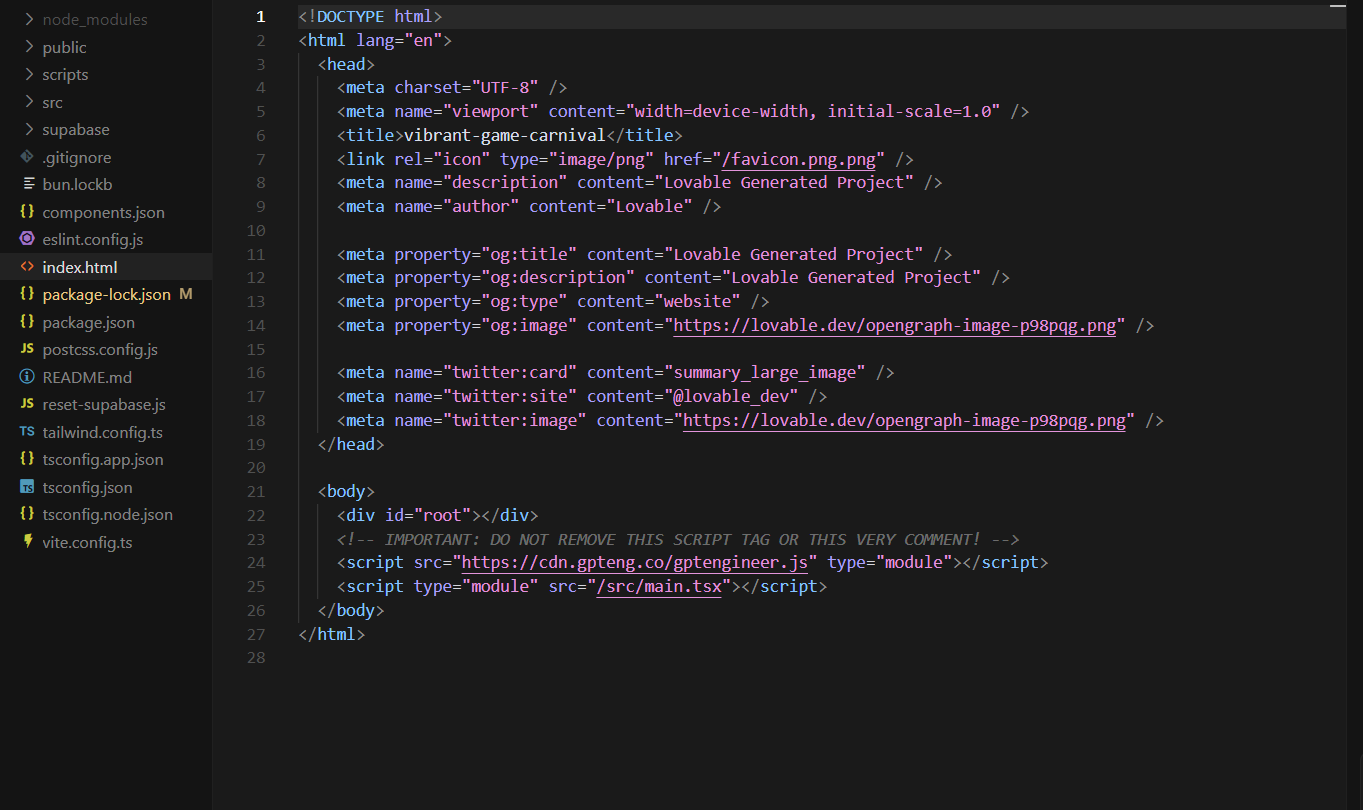The height and width of the screenshot is (810, 1363).
Task: Follow the og:image opengraph URL link
Action: 895,325
